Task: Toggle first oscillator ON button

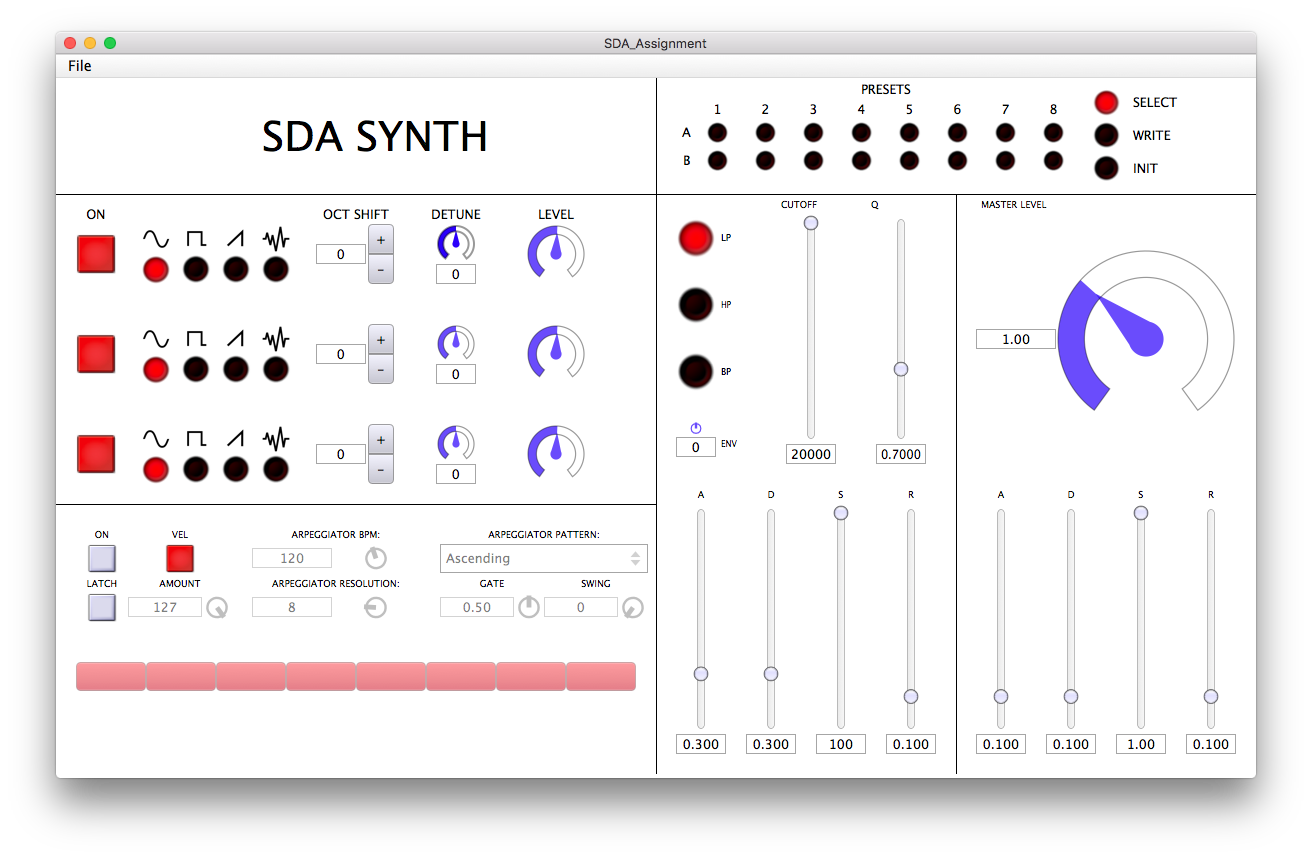Action: point(96,254)
